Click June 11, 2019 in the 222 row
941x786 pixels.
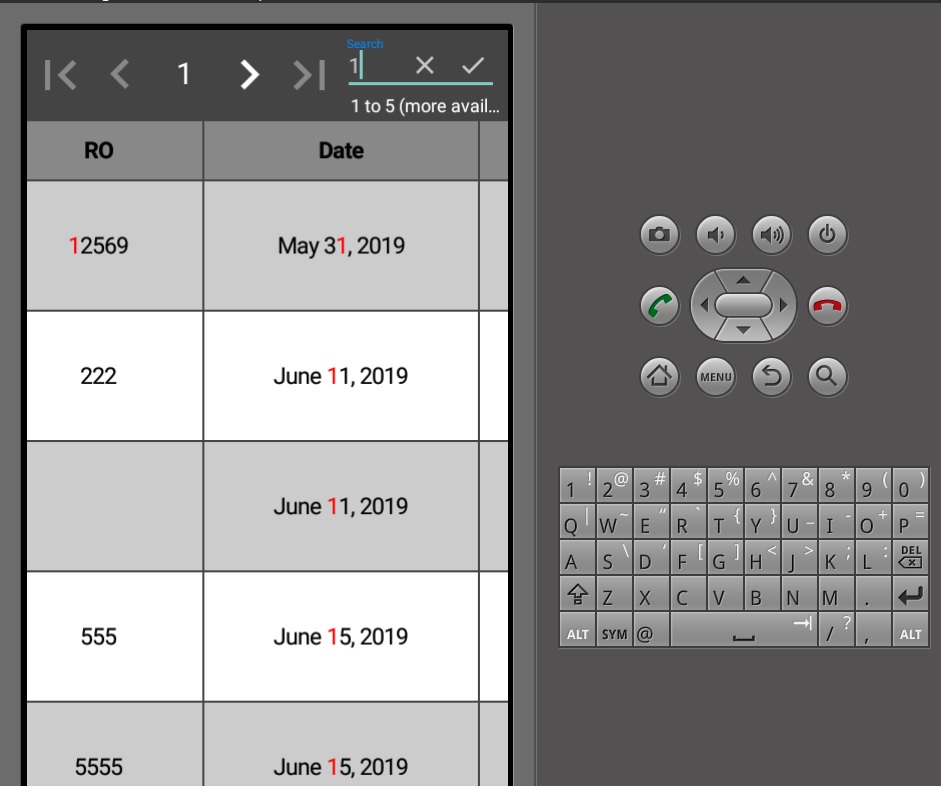pos(341,376)
